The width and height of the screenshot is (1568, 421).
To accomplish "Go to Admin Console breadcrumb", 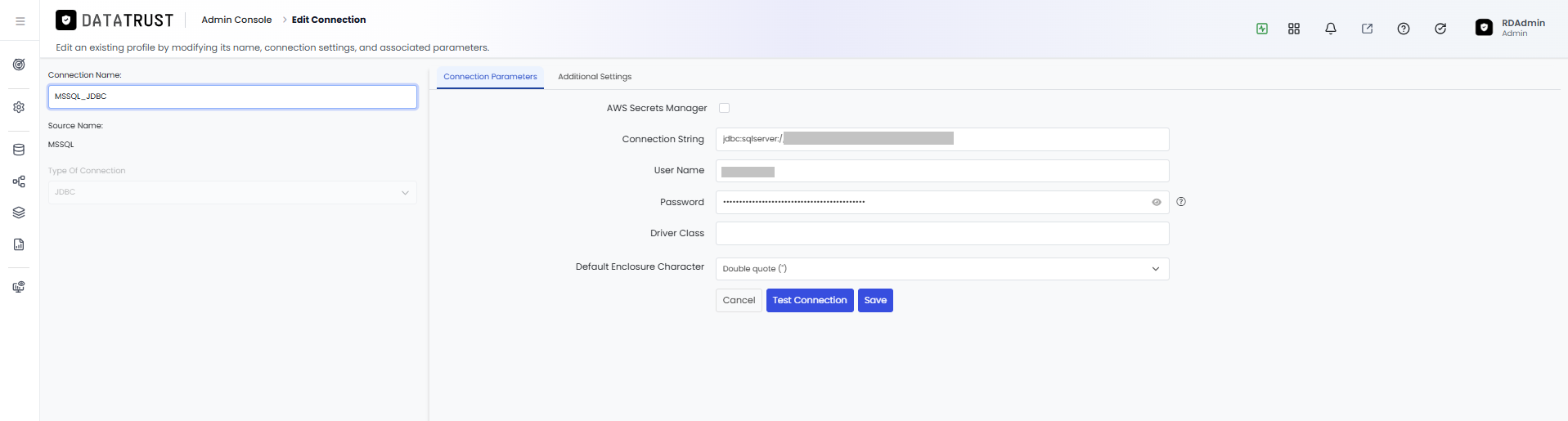I will pos(236,20).
